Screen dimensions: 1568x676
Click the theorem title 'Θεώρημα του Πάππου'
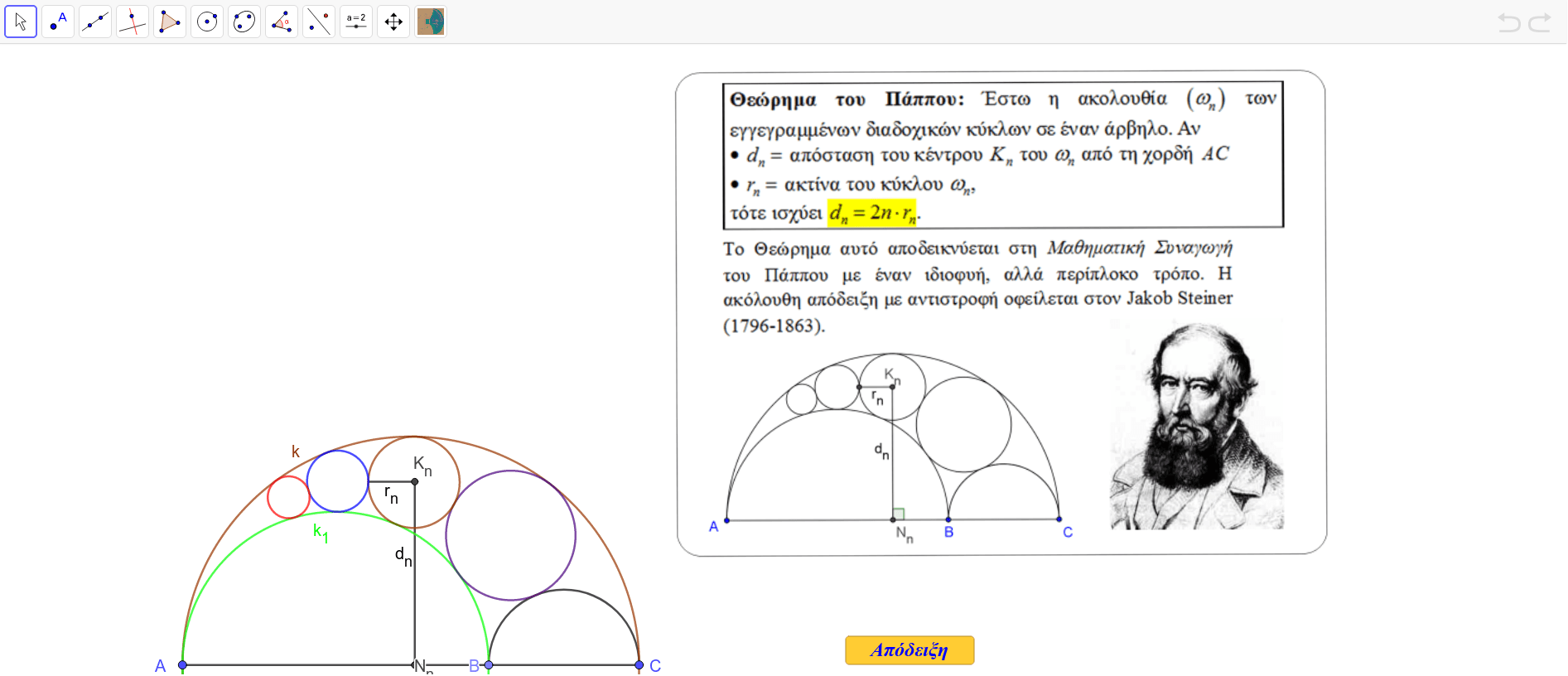click(x=847, y=100)
